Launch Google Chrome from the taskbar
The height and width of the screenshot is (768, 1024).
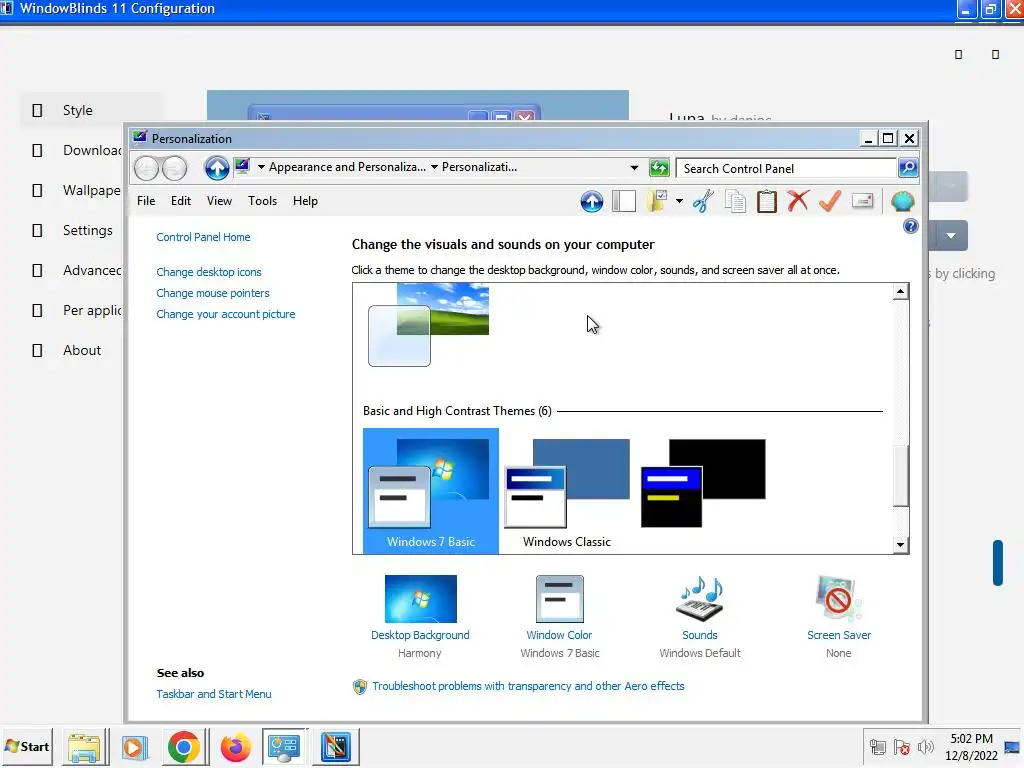coord(184,746)
